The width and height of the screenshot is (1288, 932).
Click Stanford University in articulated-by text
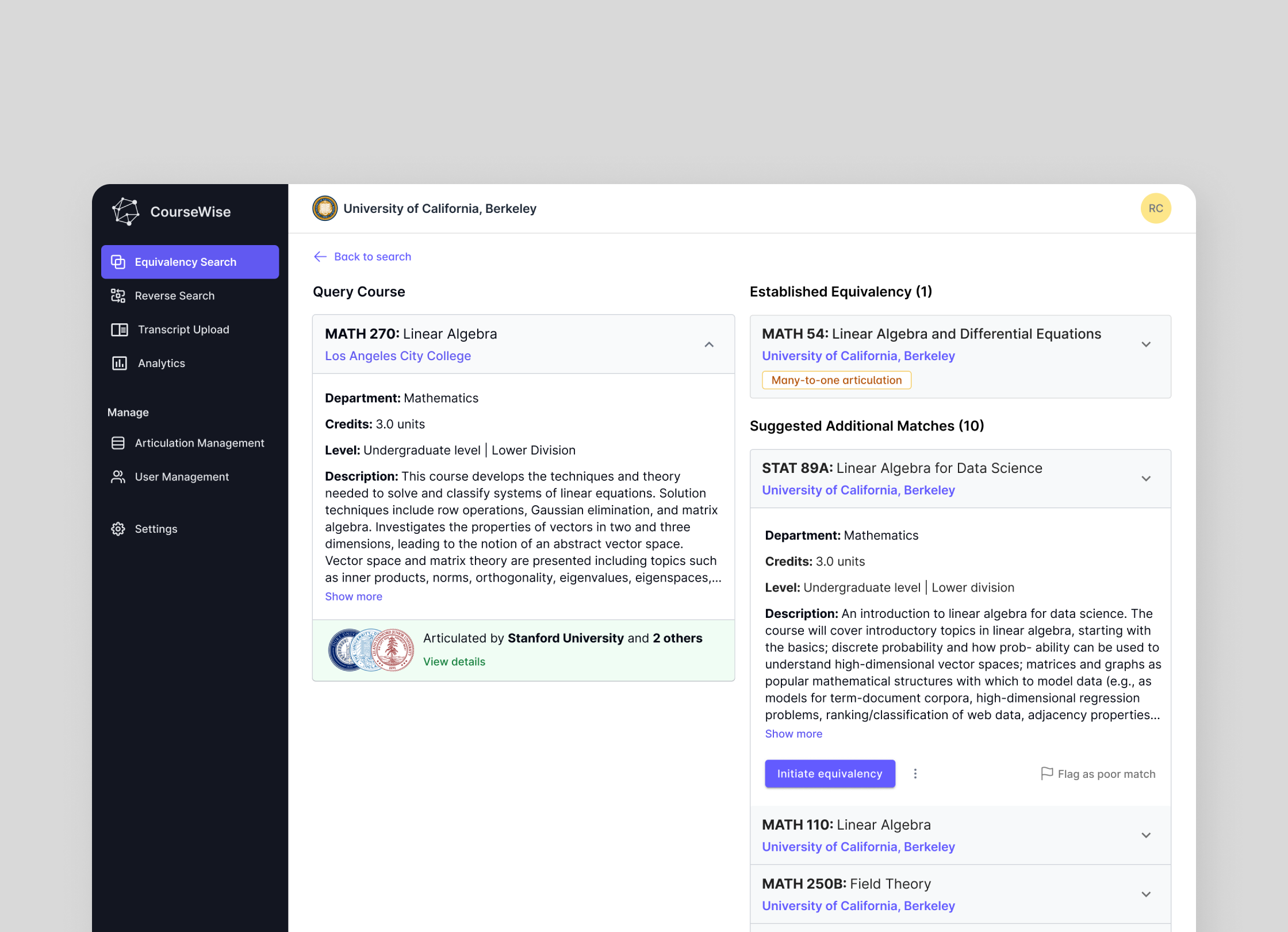tap(566, 638)
